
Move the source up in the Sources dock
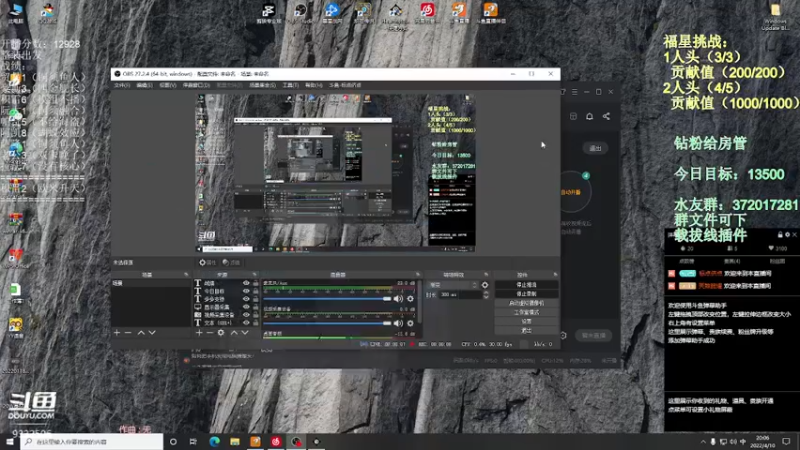[x=234, y=333]
